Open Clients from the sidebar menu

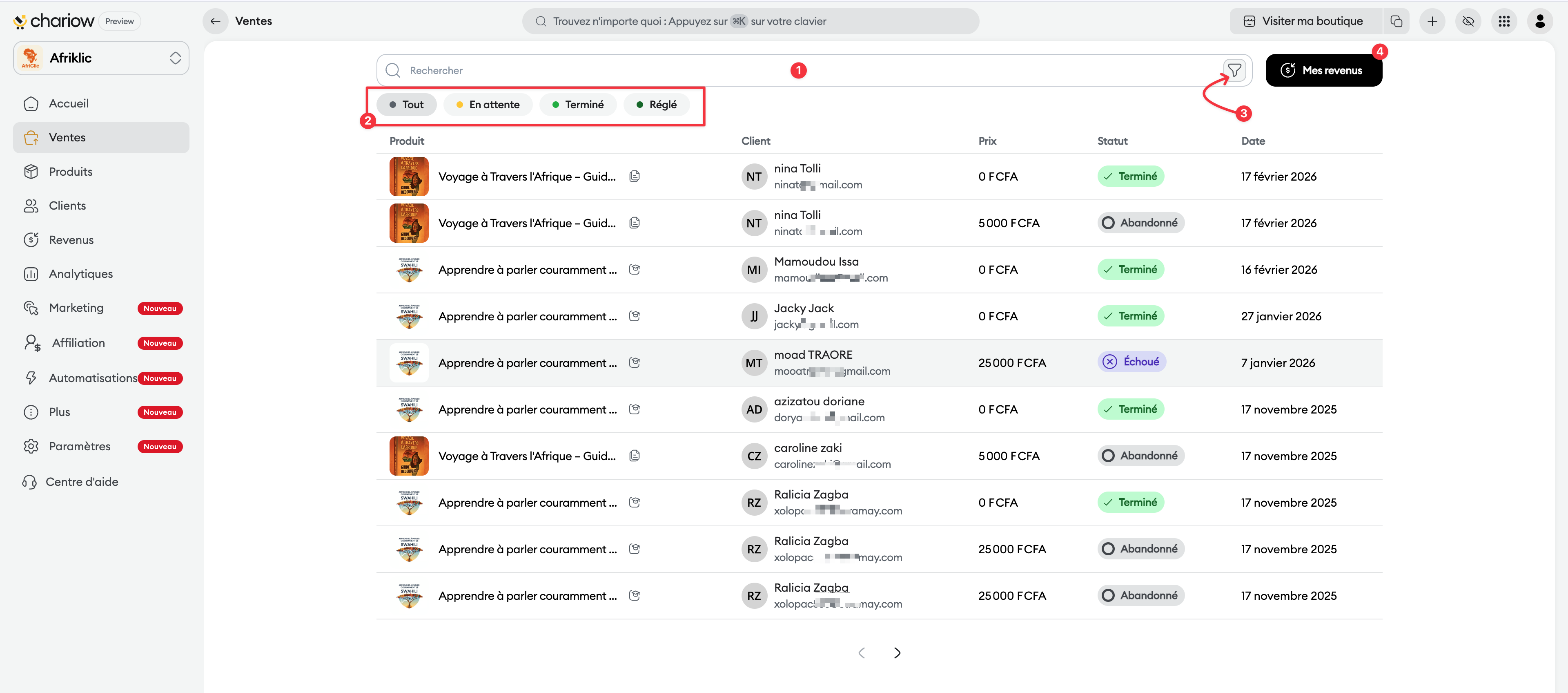pyautogui.click(x=67, y=205)
